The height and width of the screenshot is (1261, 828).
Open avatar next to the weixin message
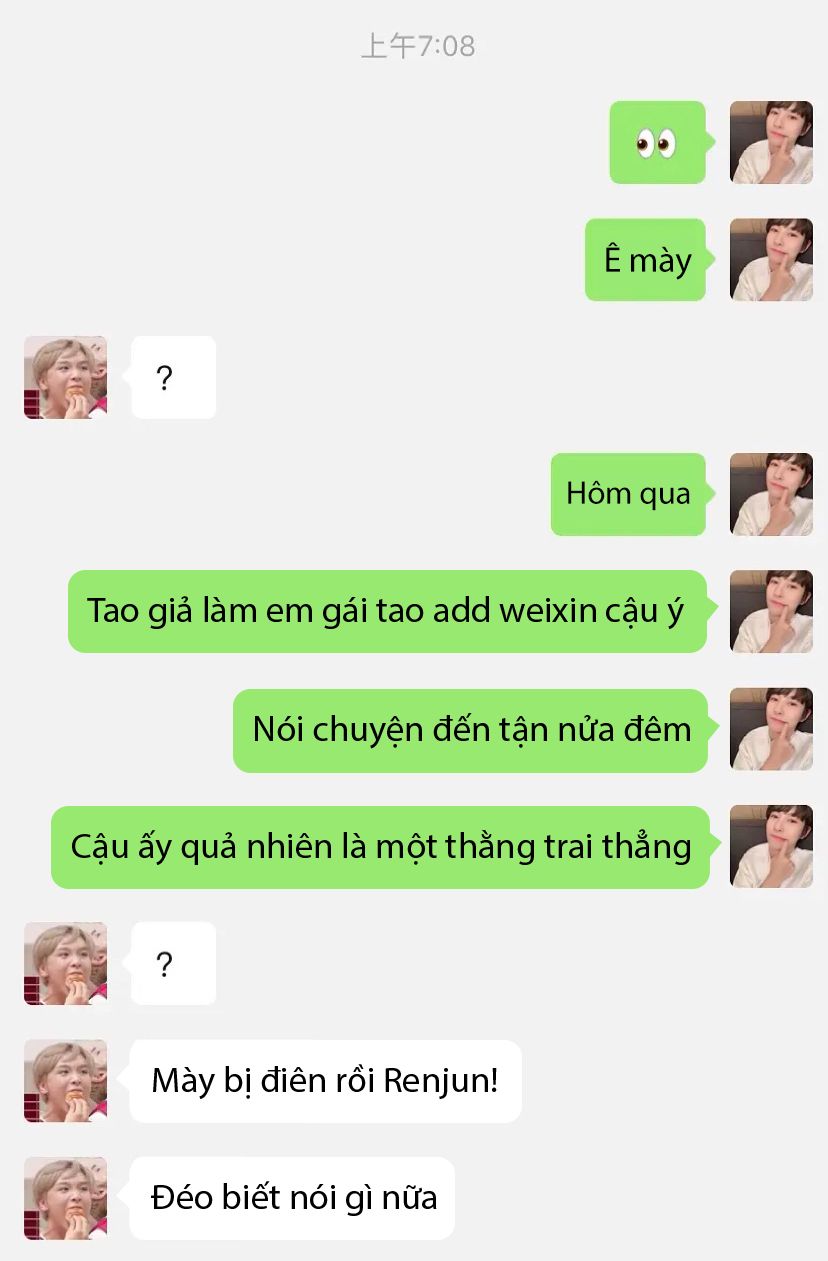[771, 611]
